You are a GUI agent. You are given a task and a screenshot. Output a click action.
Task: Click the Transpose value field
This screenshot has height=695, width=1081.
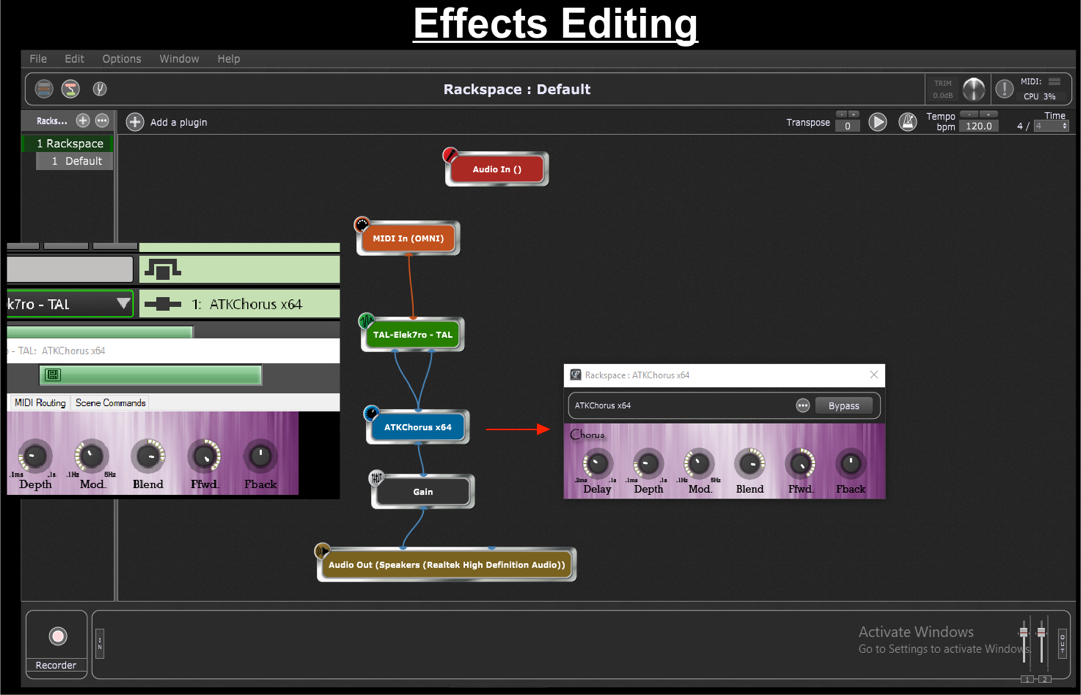[847, 126]
